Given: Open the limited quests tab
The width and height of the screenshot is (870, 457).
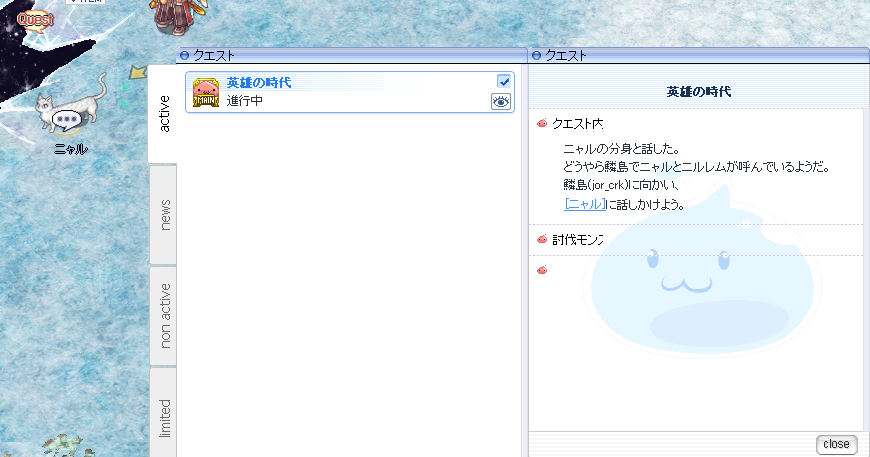Looking at the screenshot, I should click(x=164, y=415).
